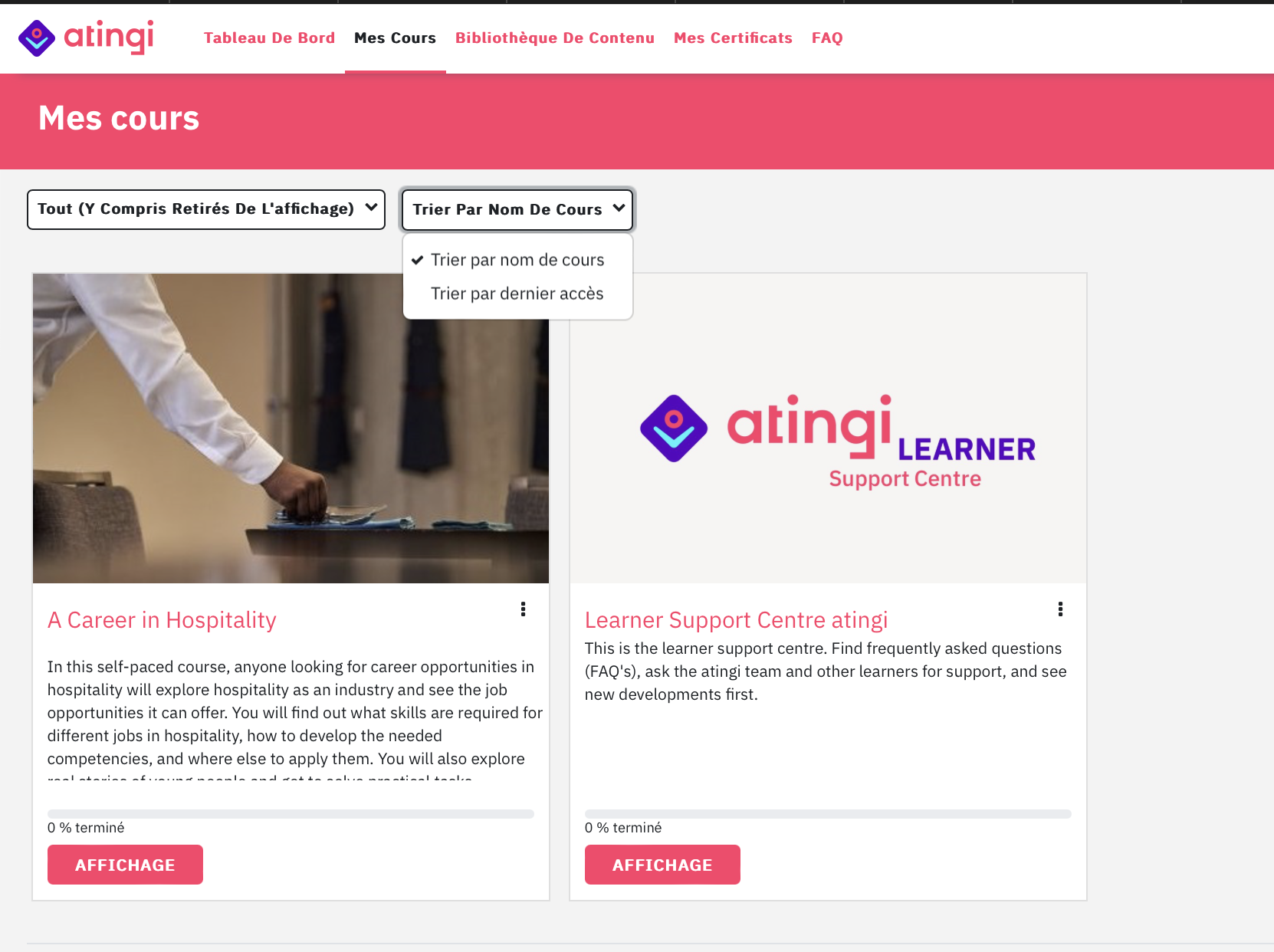The width and height of the screenshot is (1274, 952).
Task: Click AFFICHAGE button for Learner Support Centre
Action: pos(662,865)
